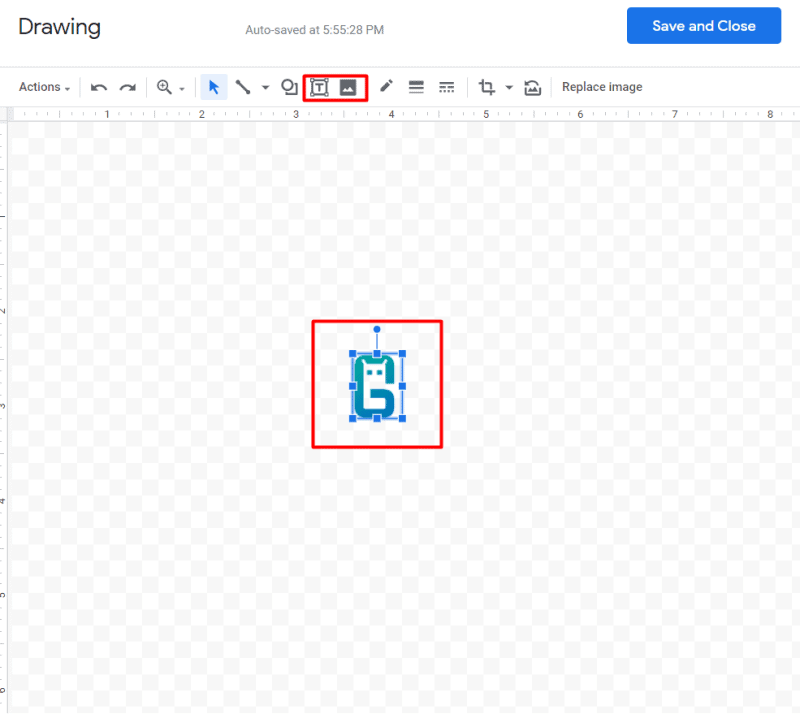Click the selected G logo image
Screen dimensions: 800x714
[376, 386]
